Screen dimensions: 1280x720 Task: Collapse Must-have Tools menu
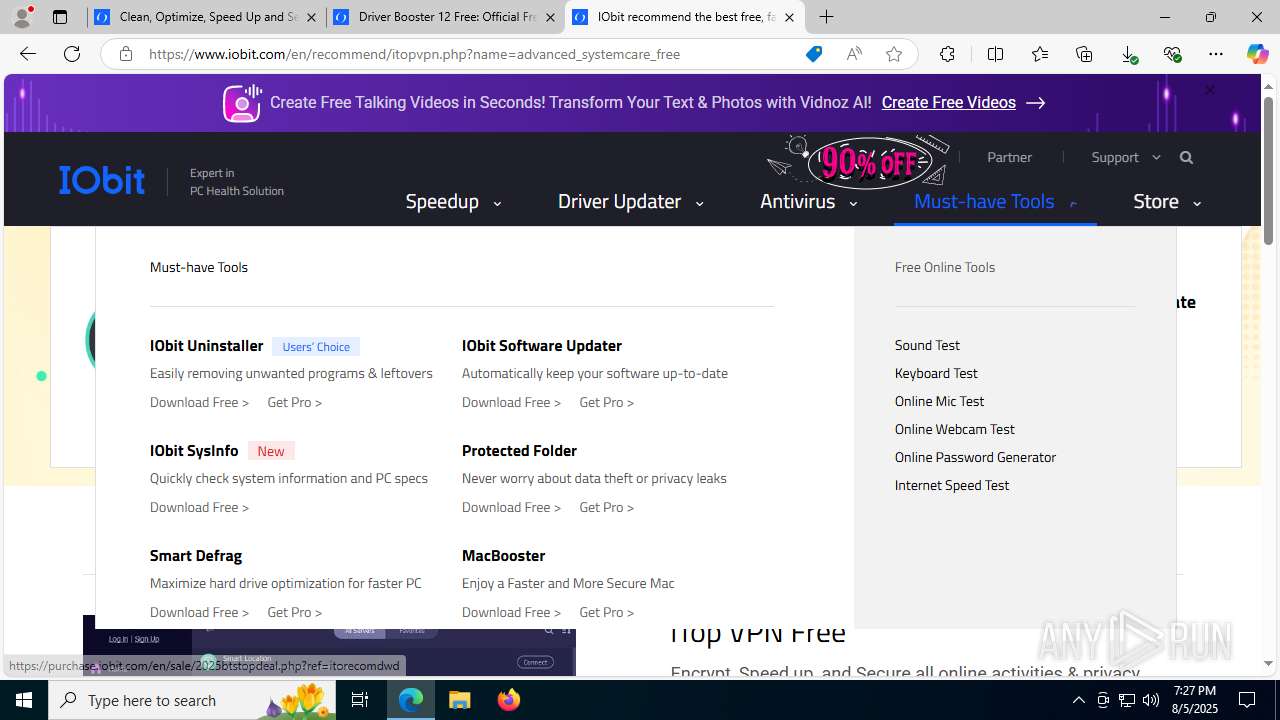995,201
